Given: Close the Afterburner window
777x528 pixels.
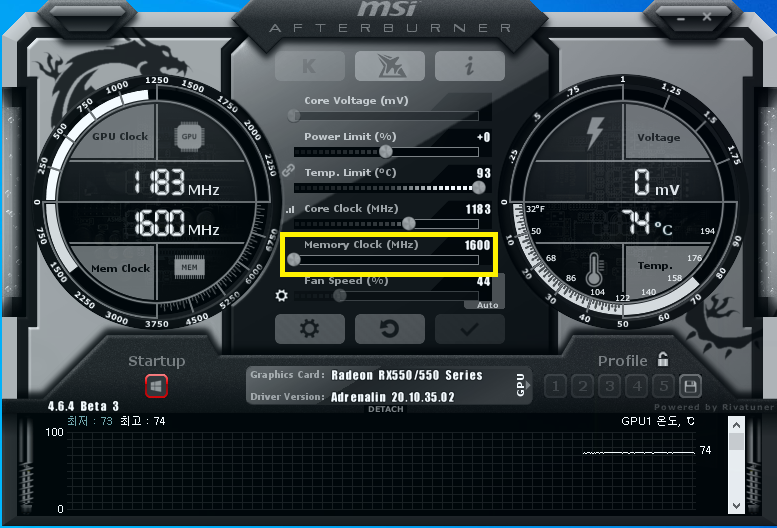Looking at the screenshot, I should click(707, 17).
